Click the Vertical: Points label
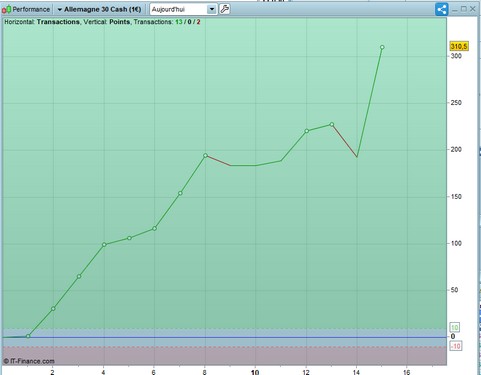 [107, 22]
